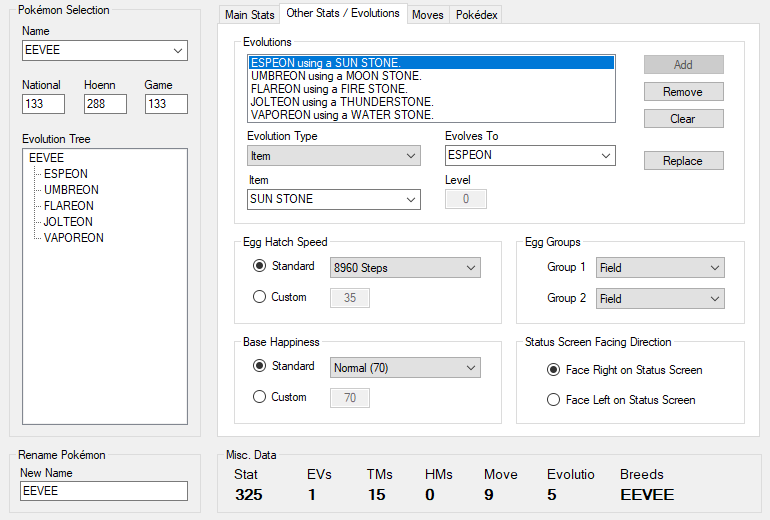
Task: Click the Clear evolutions button
Action: point(684,118)
